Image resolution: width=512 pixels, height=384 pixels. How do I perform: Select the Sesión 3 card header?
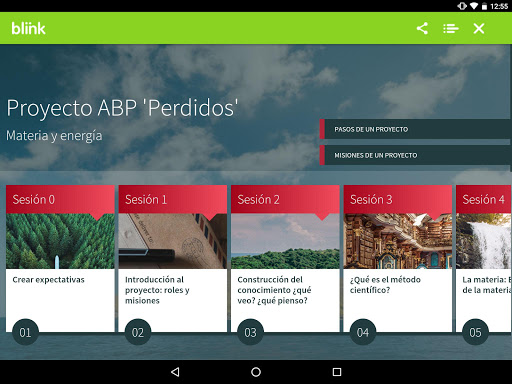tap(398, 199)
